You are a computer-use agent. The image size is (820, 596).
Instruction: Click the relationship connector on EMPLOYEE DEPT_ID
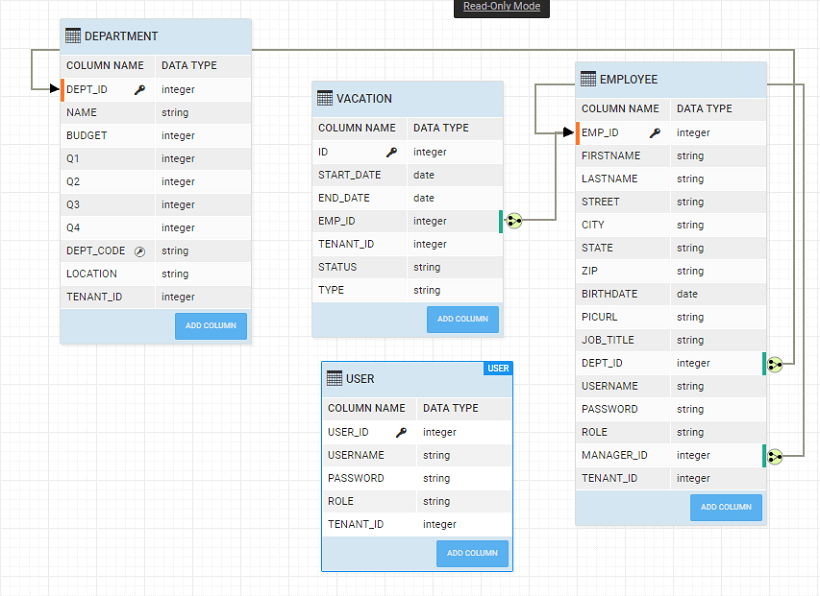tap(775, 364)
